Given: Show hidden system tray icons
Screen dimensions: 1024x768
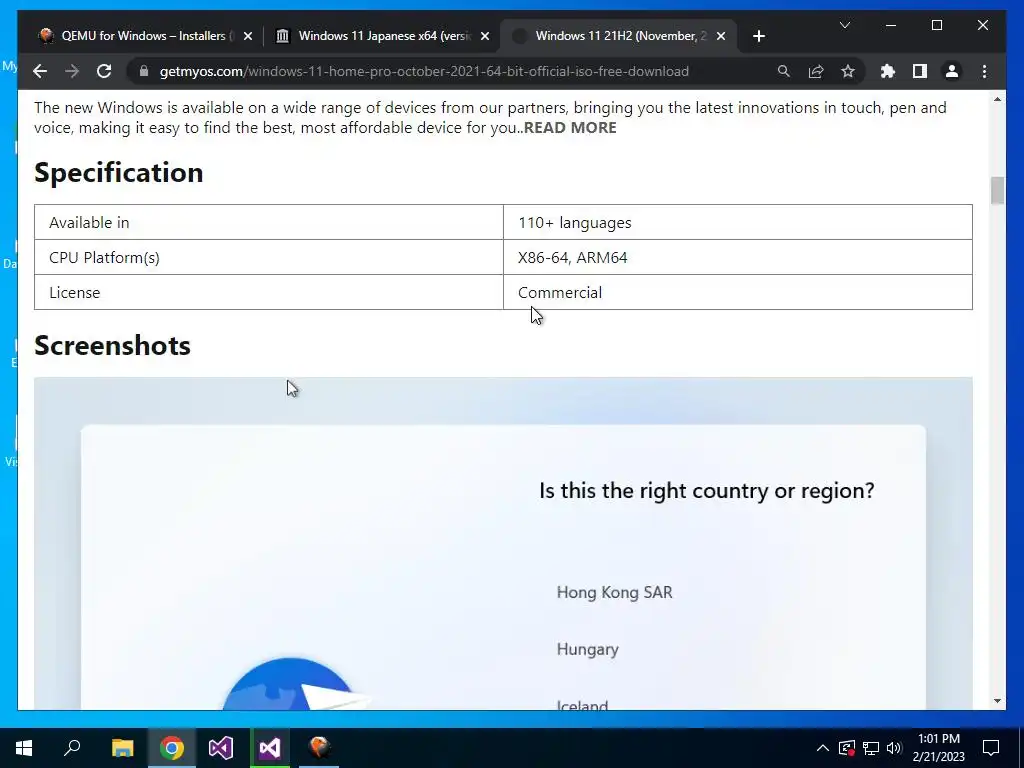Looking at the screenshot, I should pos(823,748).
